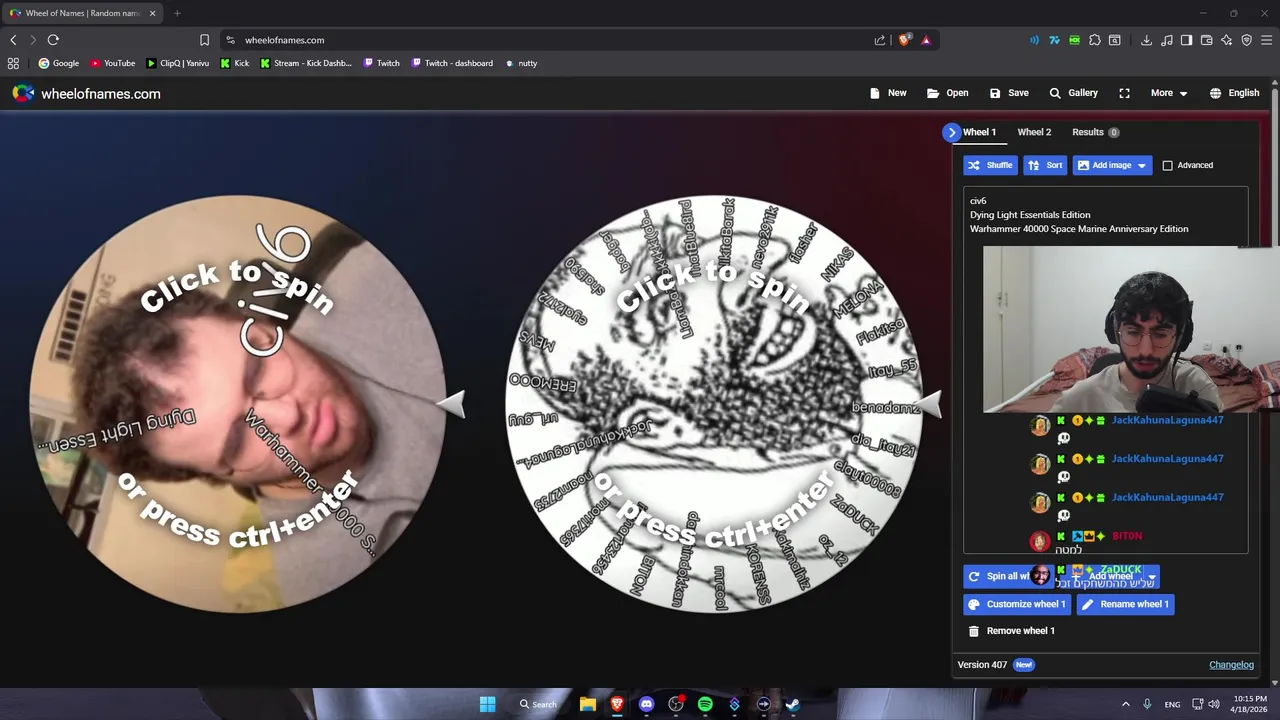
Task: Open the green Kick extension icon
Action: (1074, 40)
